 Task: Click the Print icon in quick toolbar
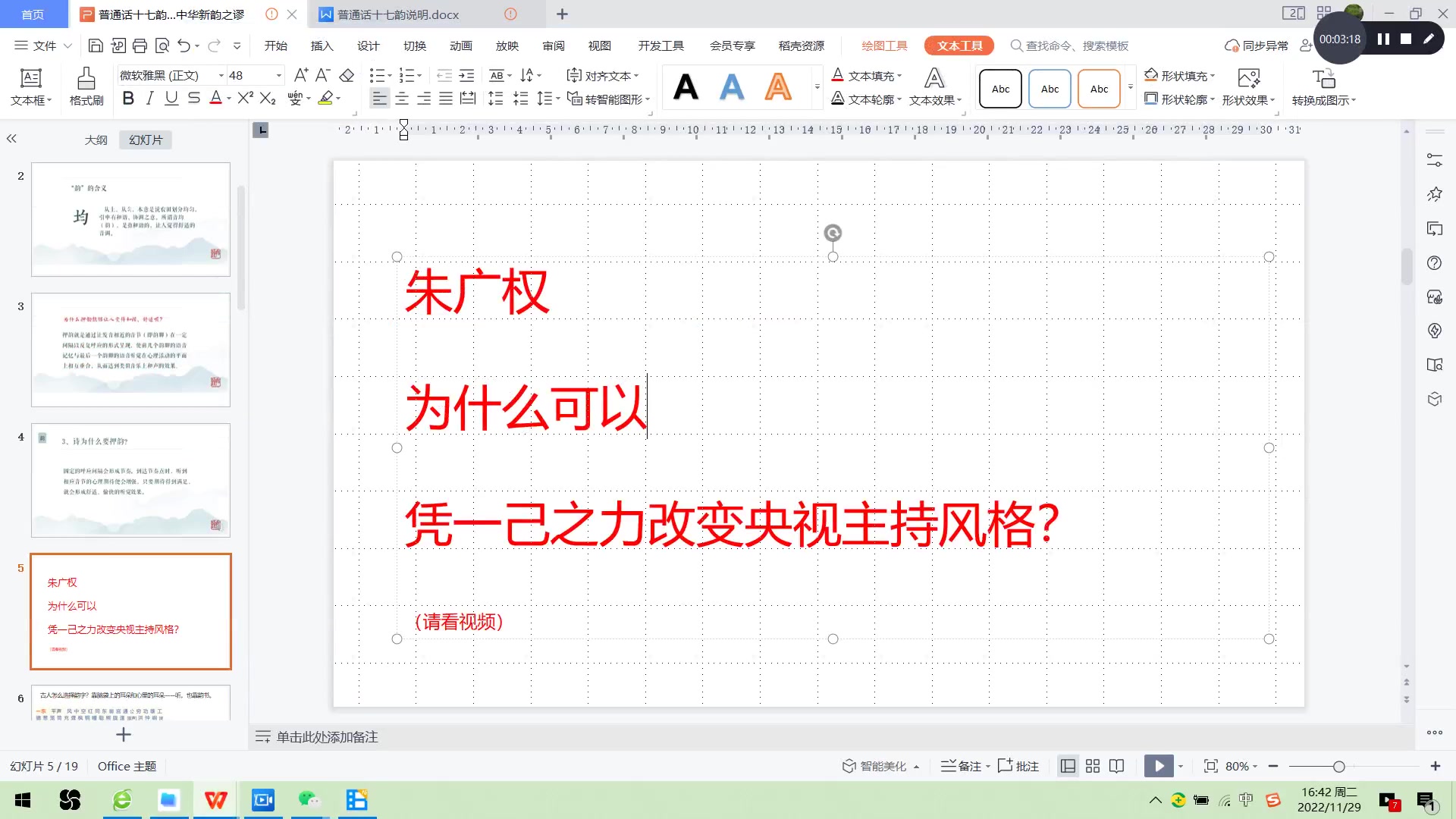click(x=140, y=45)
